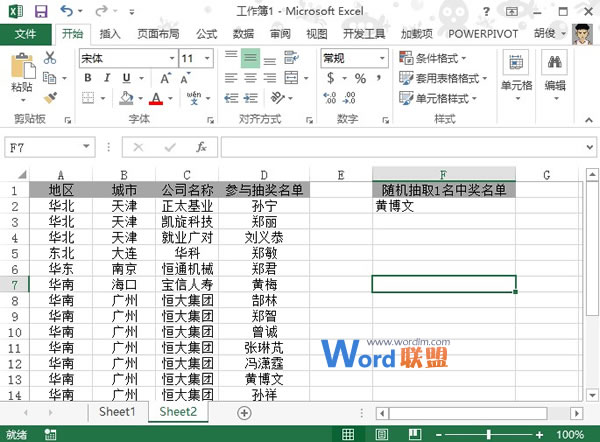Switch to the POWERPIVOT tab
600x442 pixels.
point(483,34)
